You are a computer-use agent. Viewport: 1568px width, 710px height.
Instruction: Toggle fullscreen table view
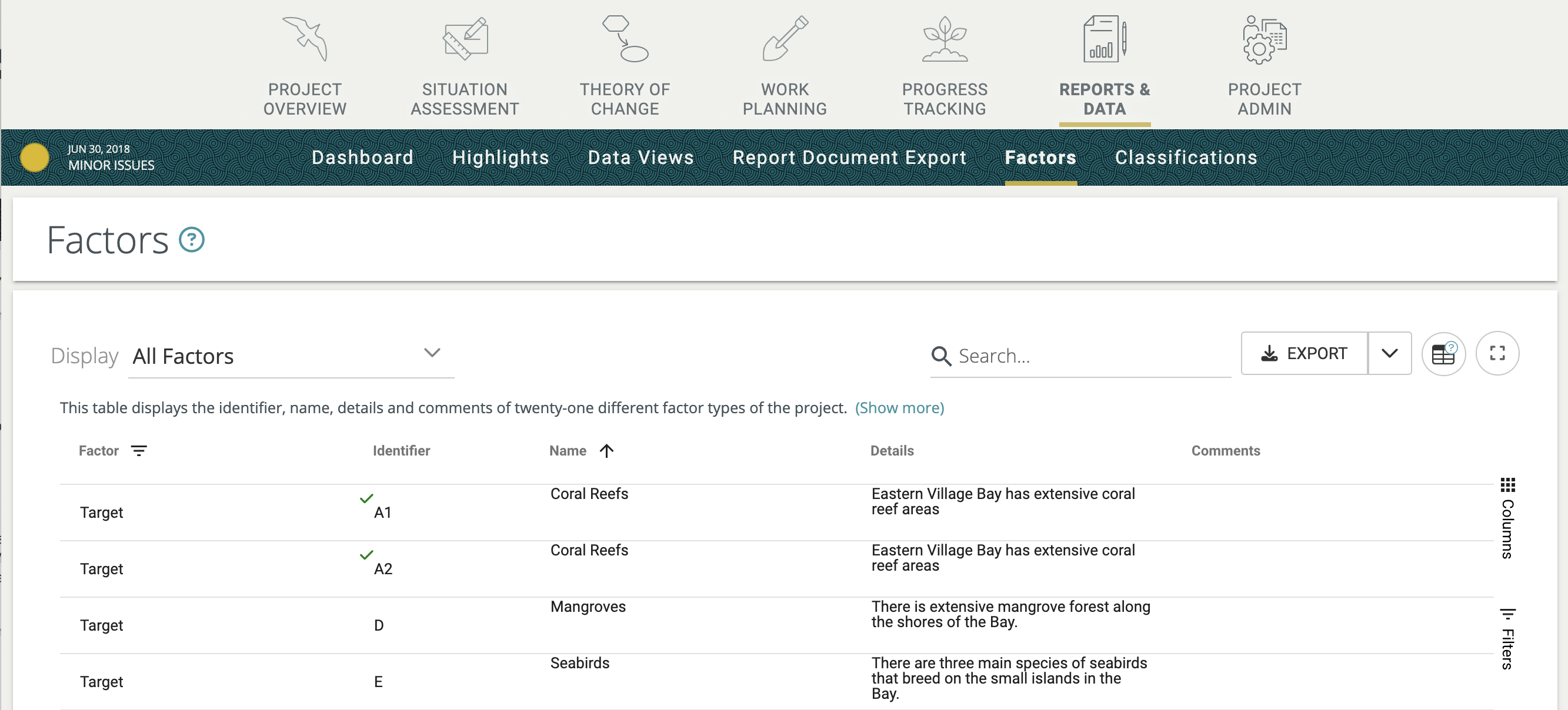point(1497,353)
